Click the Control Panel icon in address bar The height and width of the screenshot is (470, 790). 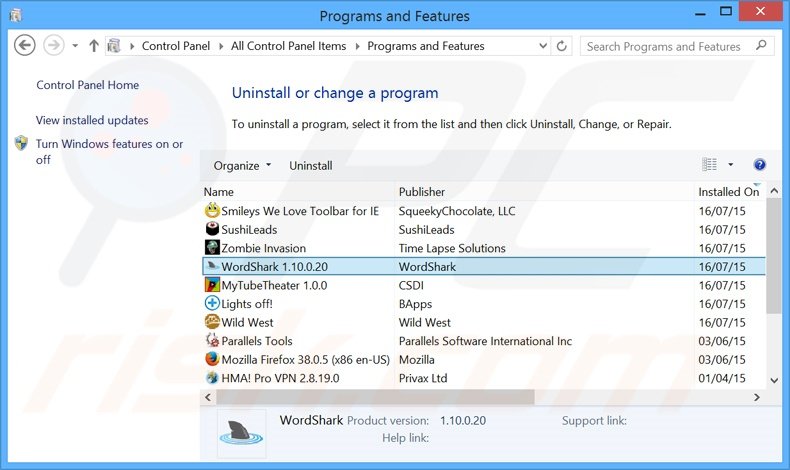point(114,46)
